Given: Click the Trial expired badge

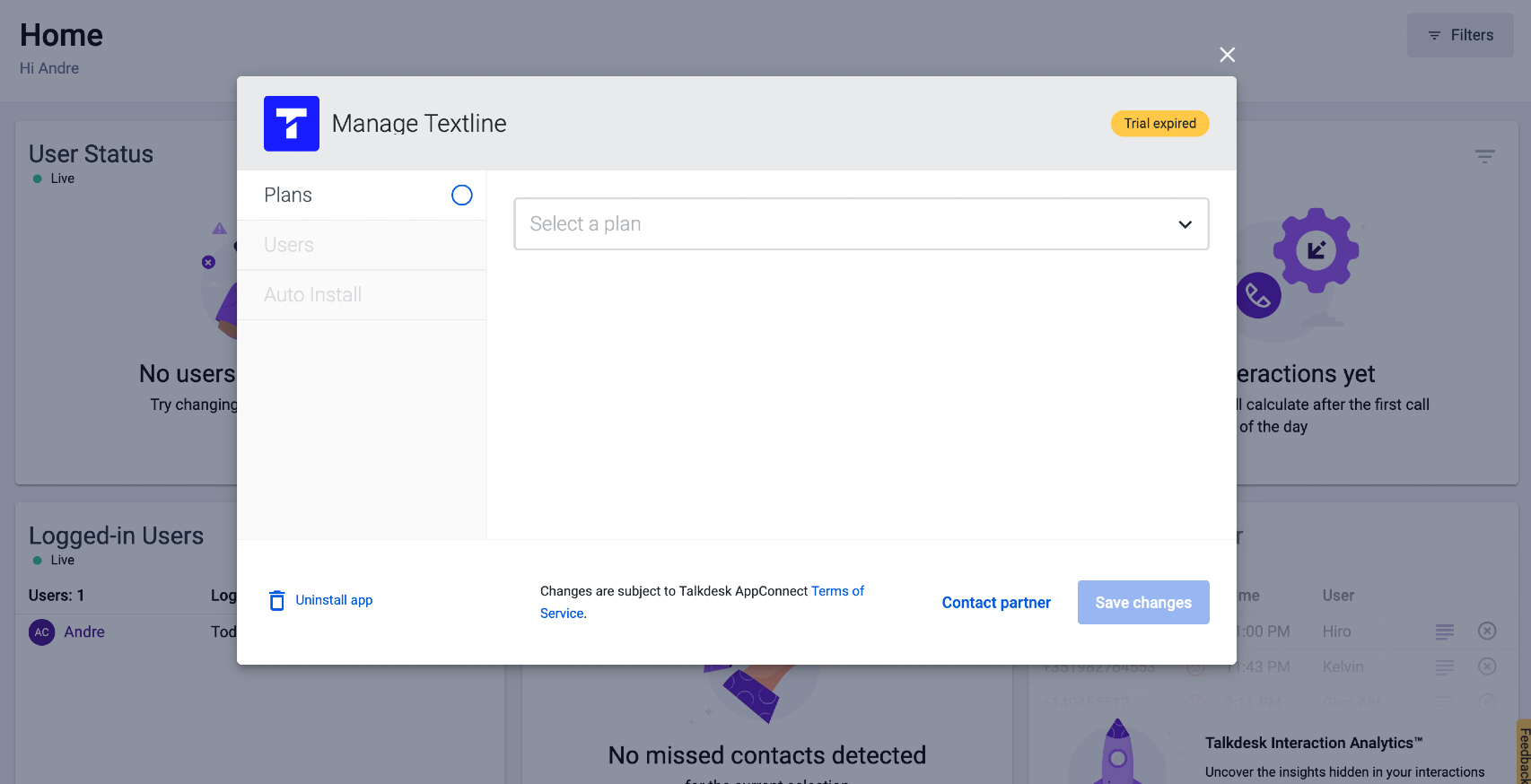Looking at the screenshot, I should point(1159,124).
